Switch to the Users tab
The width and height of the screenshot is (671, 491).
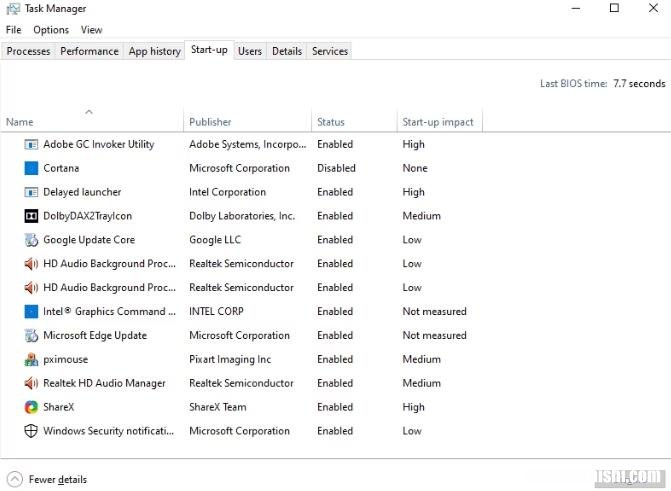250,51
